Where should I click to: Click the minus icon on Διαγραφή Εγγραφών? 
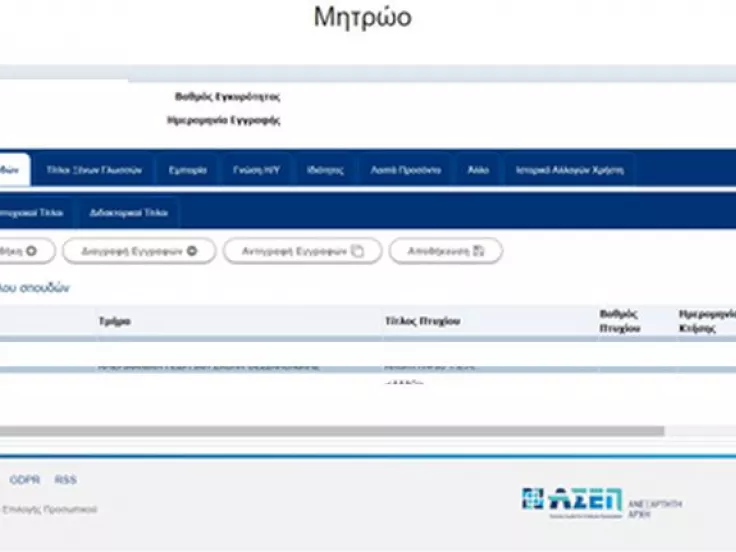click(192, 251)
